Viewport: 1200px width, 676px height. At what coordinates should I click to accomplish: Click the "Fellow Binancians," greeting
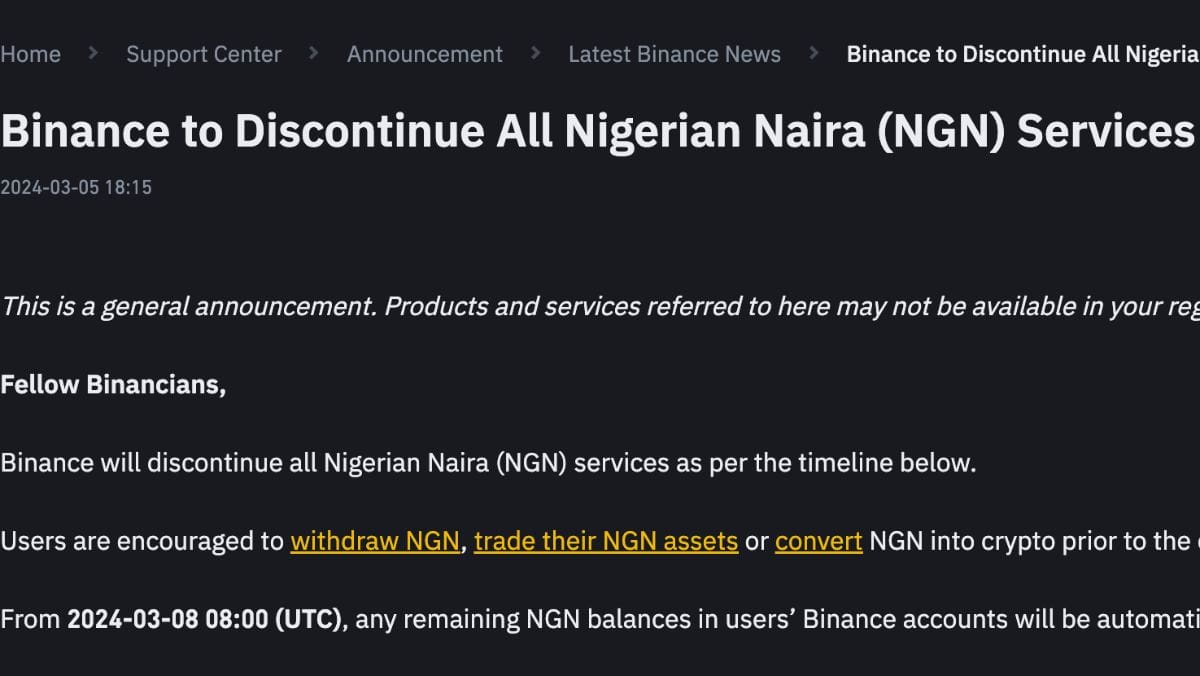pos(113,384)
